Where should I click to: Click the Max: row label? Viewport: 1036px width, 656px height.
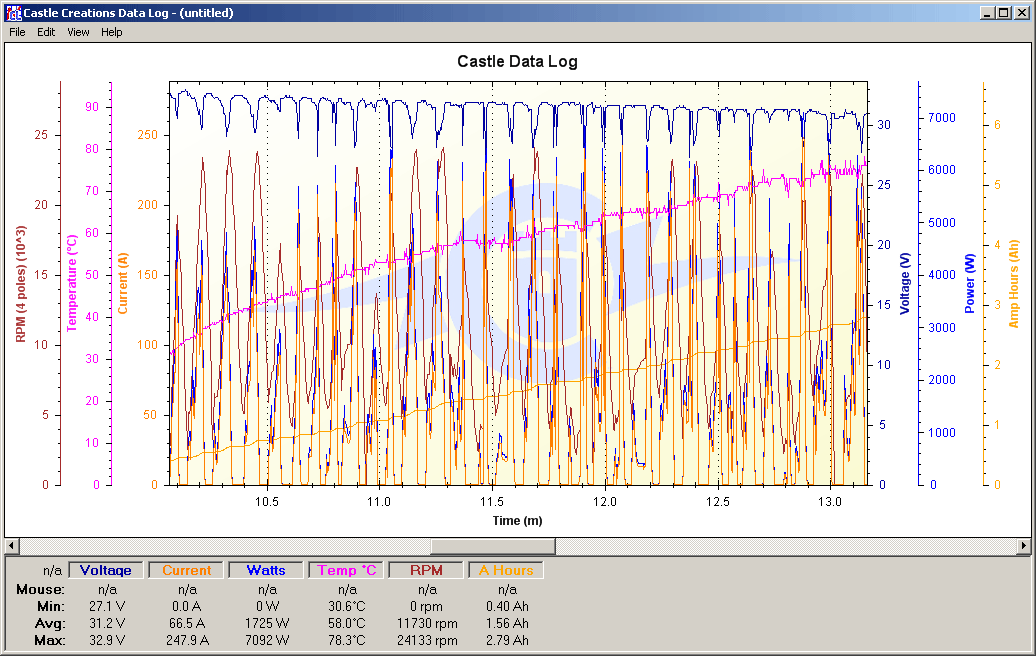coord(50,640)
